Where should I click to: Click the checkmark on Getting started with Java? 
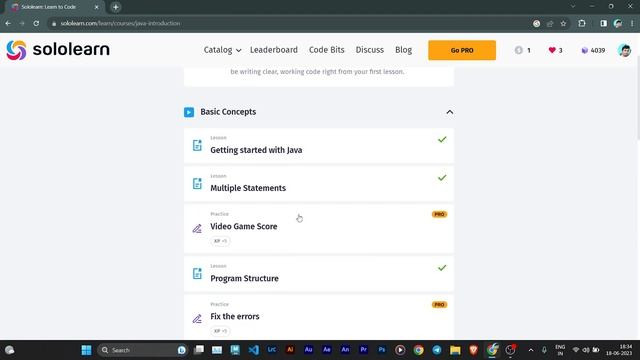[x=442, y=140]
